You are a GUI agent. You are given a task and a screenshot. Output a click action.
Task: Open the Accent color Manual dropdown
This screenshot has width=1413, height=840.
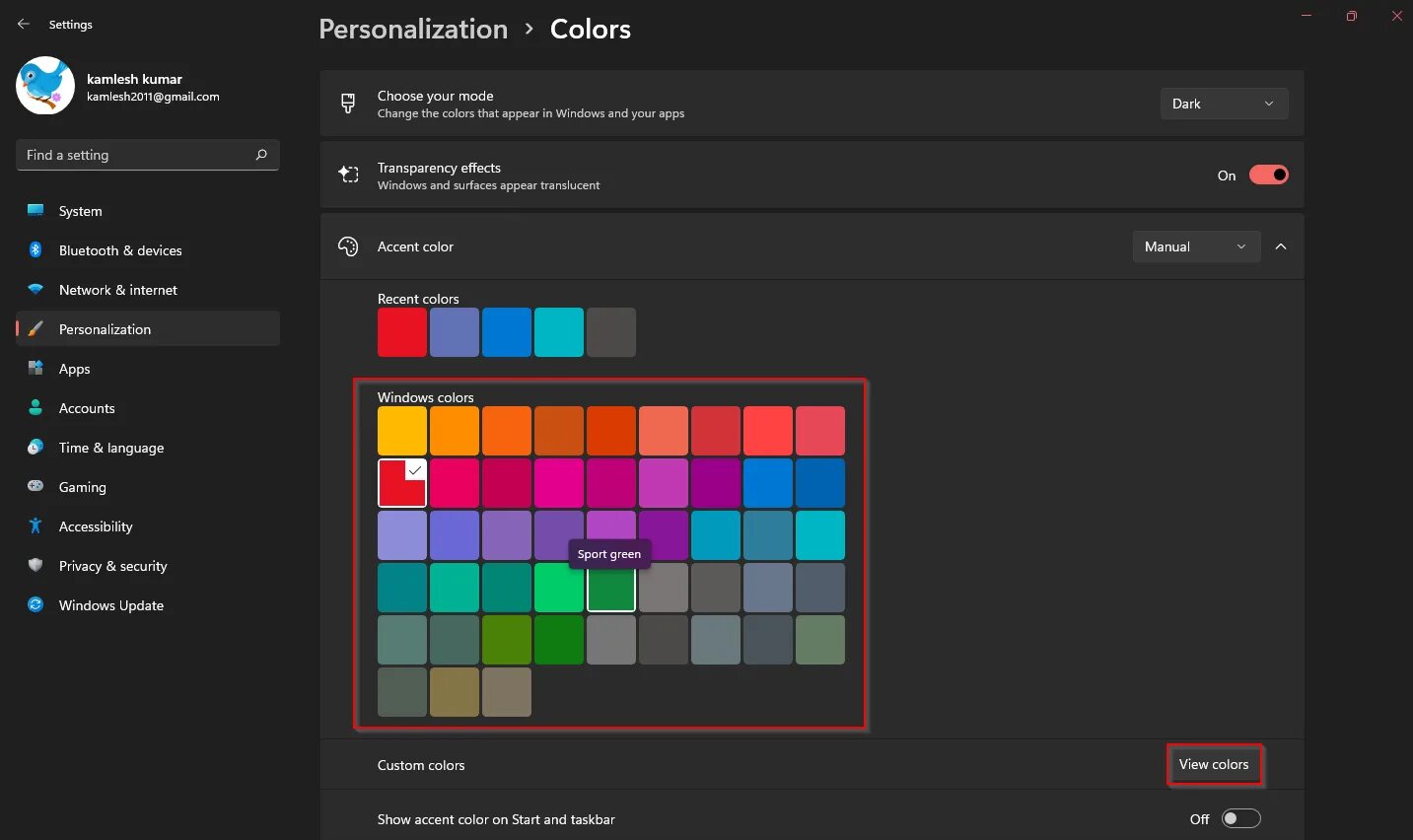coord(1195,246)
